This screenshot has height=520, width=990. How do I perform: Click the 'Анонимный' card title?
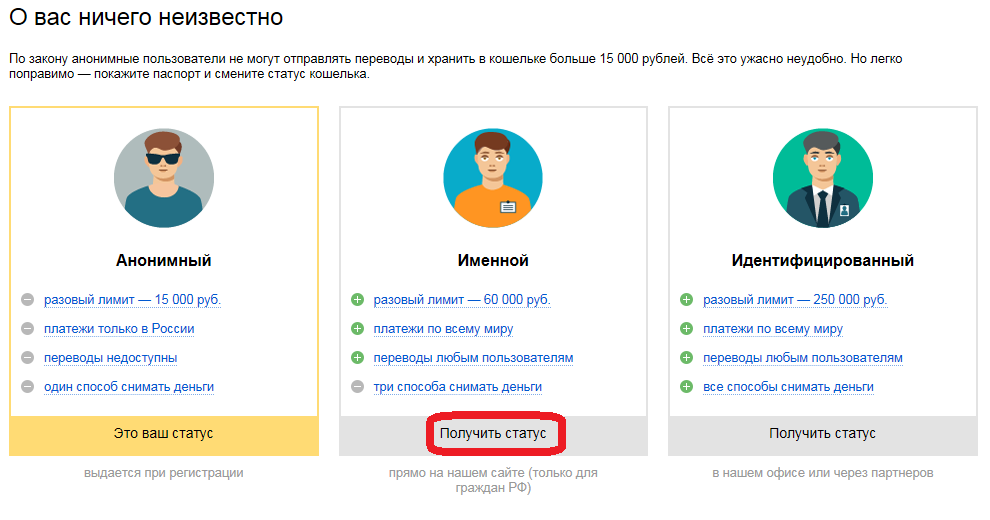pos(163,261)
